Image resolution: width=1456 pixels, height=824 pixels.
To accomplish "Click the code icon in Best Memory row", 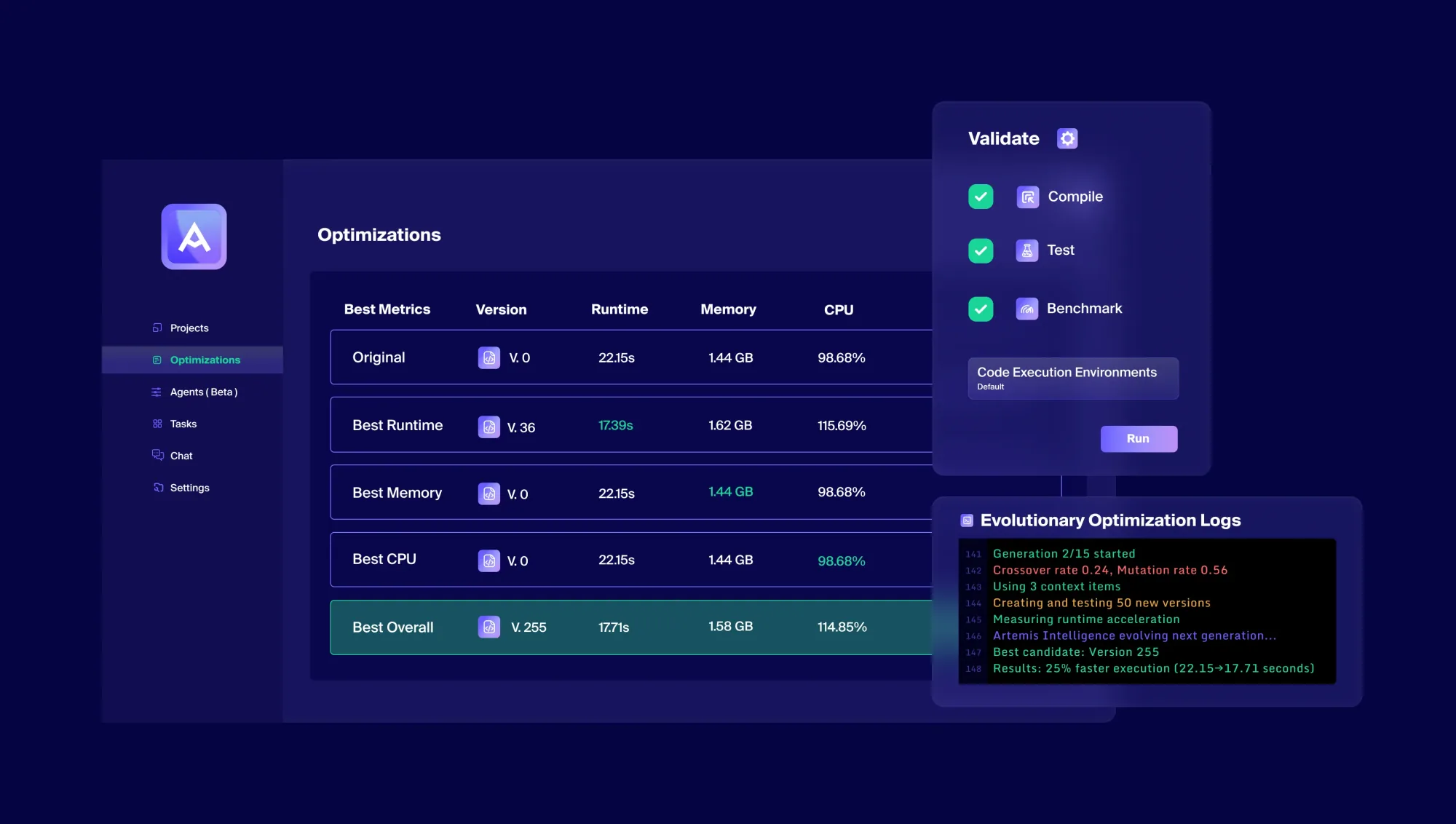I will coord(489,494).
